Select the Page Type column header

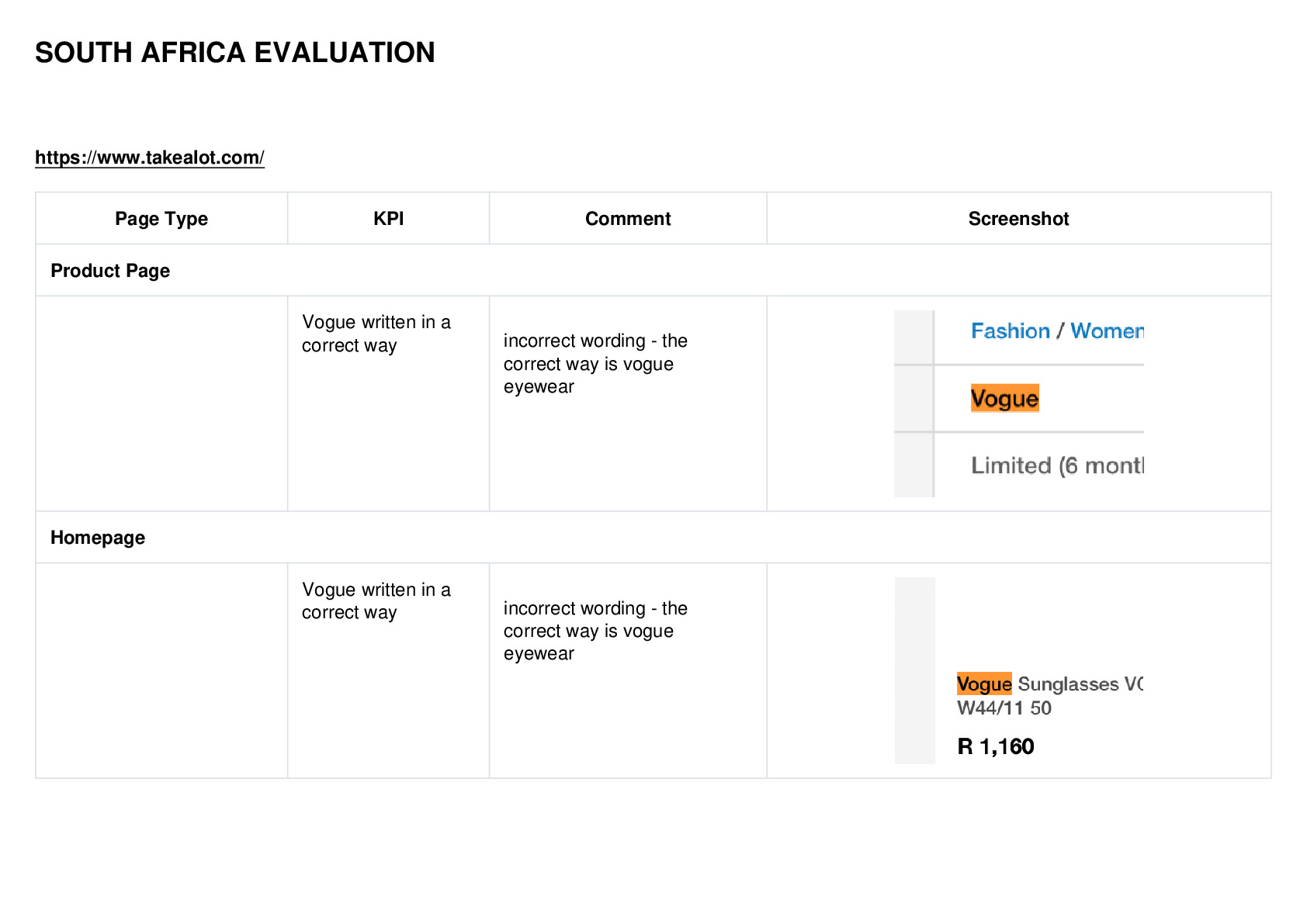click(161, 219)
